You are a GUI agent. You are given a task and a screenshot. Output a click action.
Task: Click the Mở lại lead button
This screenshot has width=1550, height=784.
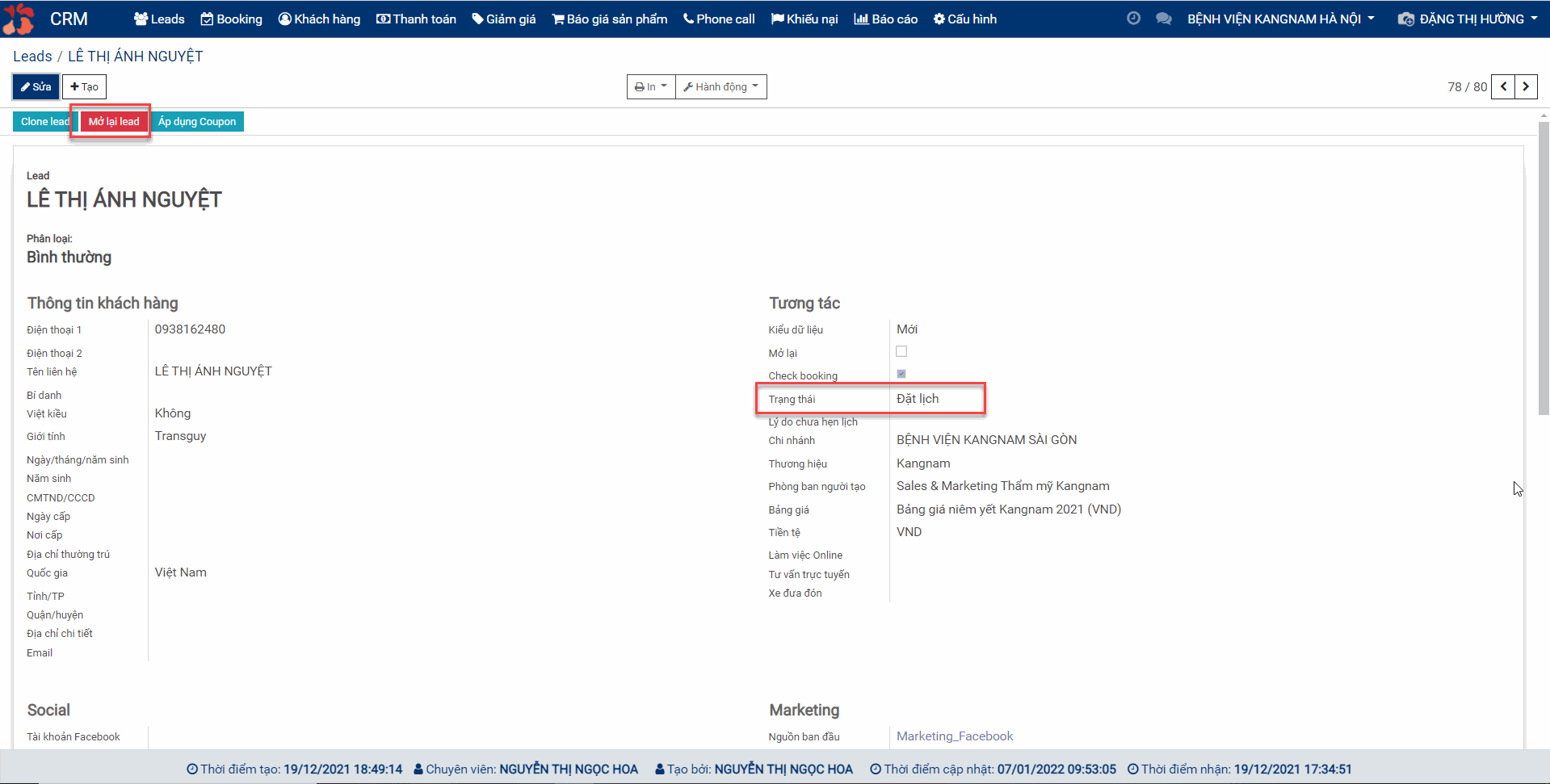114,121
